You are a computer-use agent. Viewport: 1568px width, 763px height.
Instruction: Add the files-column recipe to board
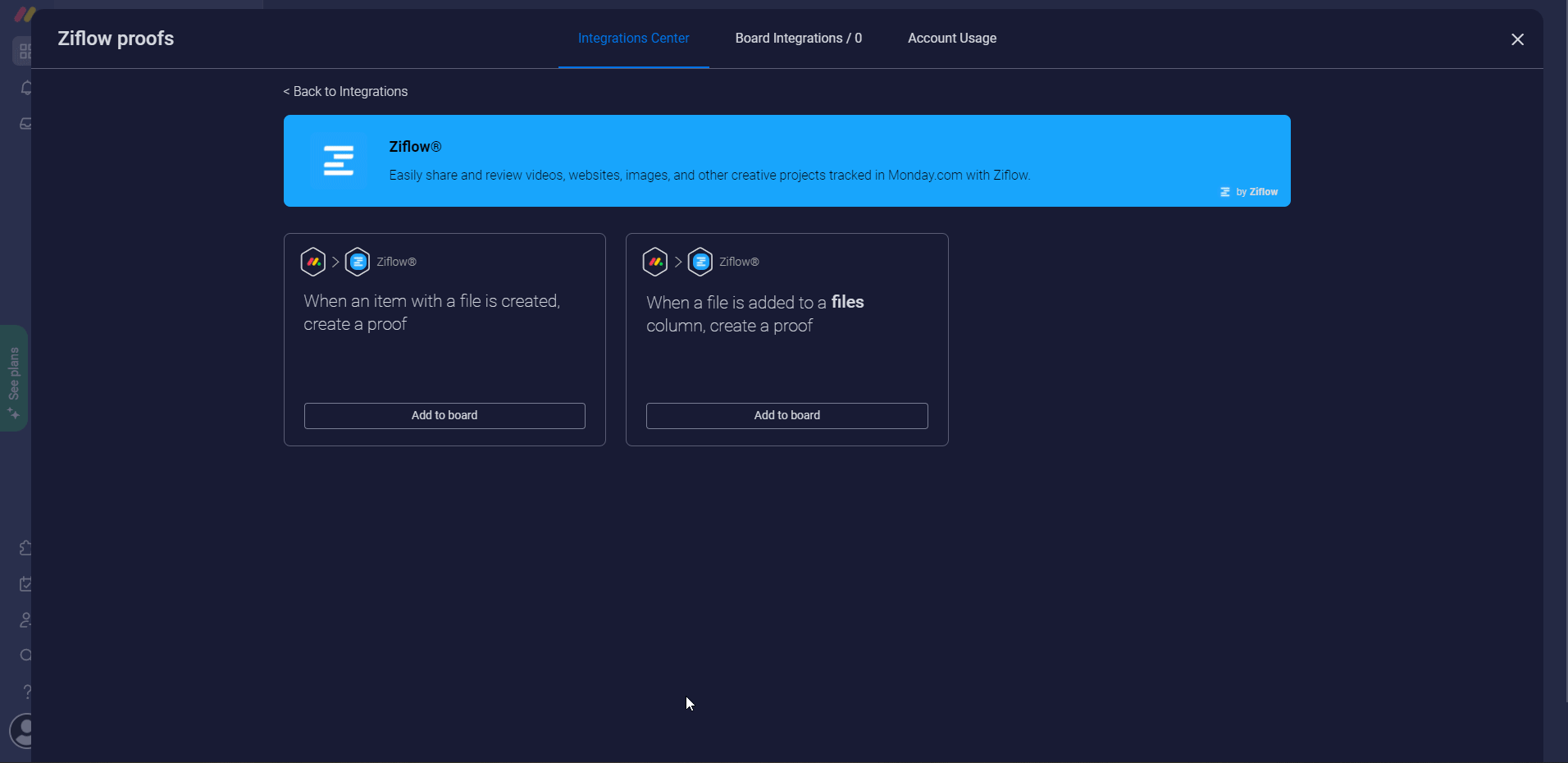(785, 416)
